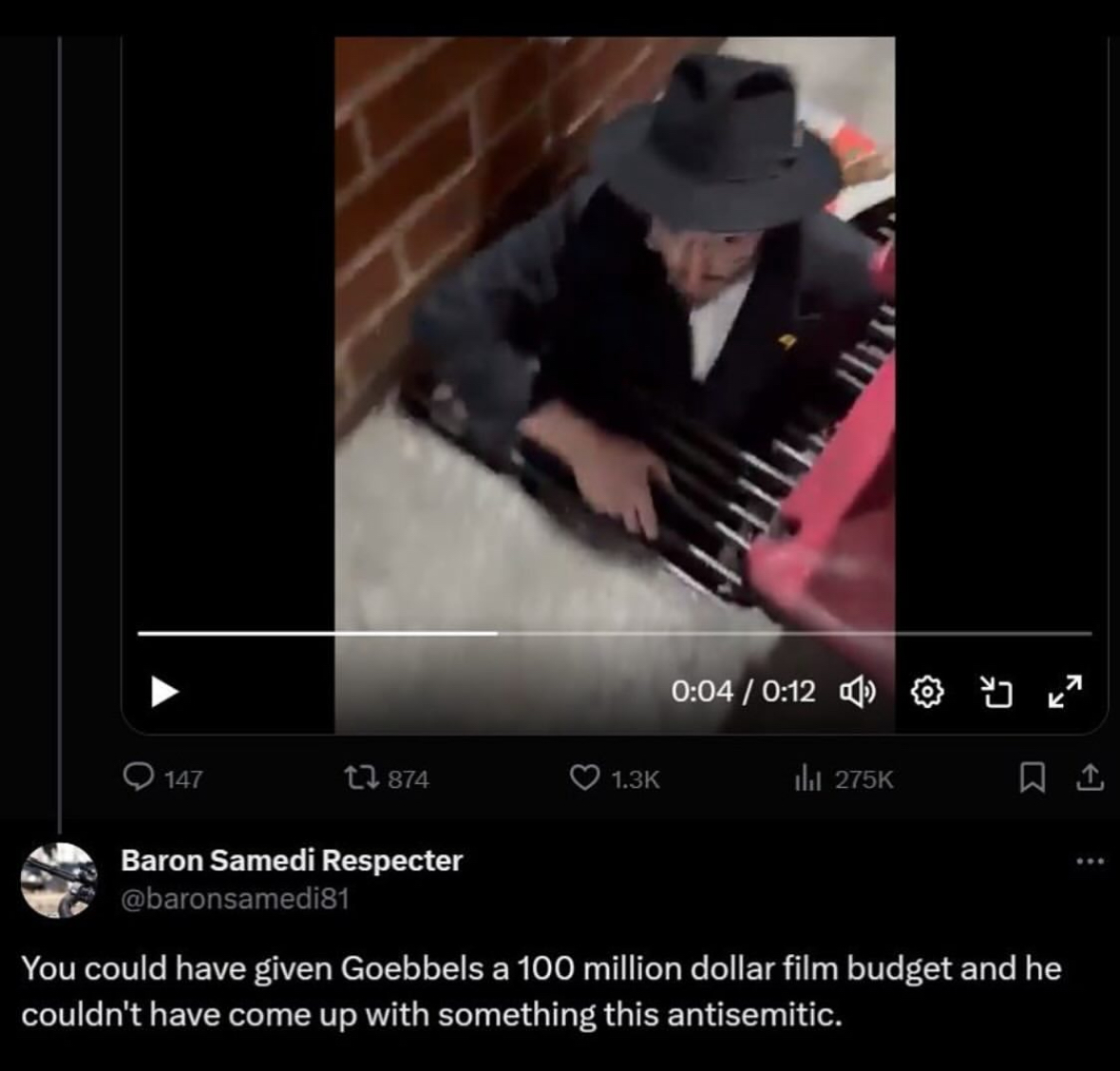The width and height of the screenshot is (1120, 1071).
Task: Mute the video with speaker icon
Action: pyautogui.click(x=857, y=691)
